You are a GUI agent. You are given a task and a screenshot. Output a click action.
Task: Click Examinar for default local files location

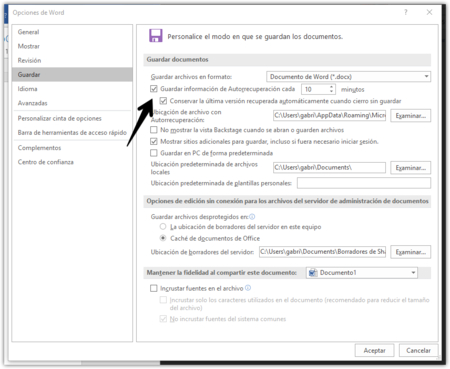click(x=410, y=168)
